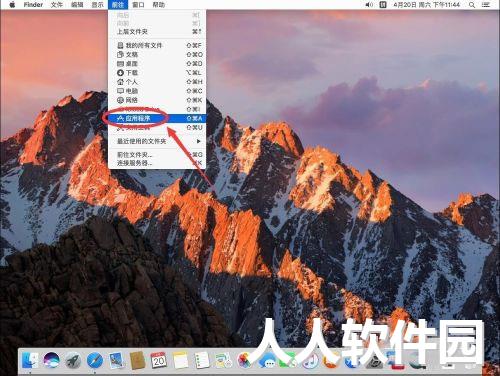Image resolution: width=500 pixels, height=376 pixels.
Task: Open Reminders list icon in Dock
Action: coord(202,360)
